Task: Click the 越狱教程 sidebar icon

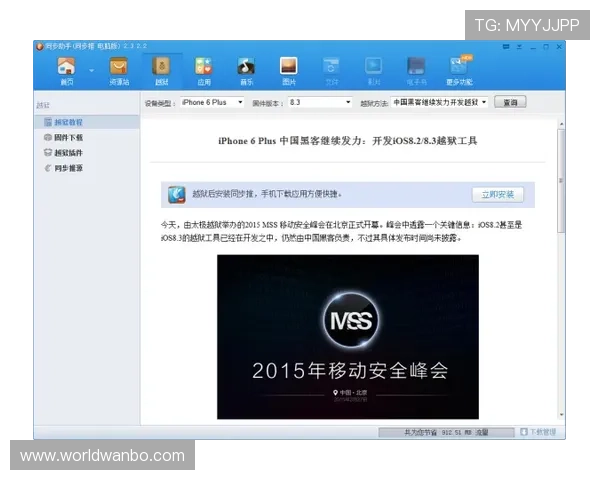Action: coord(48,122)
